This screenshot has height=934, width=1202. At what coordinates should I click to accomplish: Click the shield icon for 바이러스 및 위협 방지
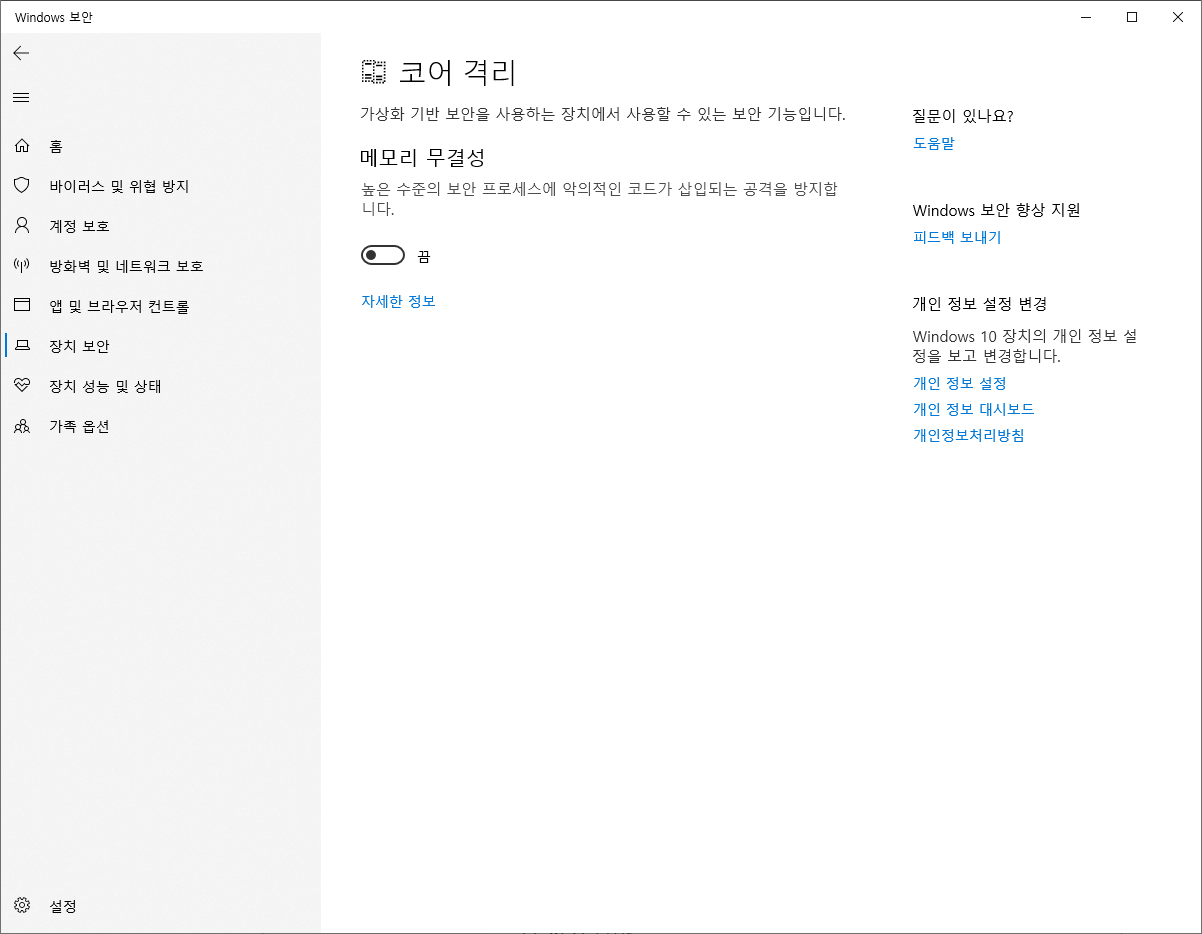tap(22, 186)
